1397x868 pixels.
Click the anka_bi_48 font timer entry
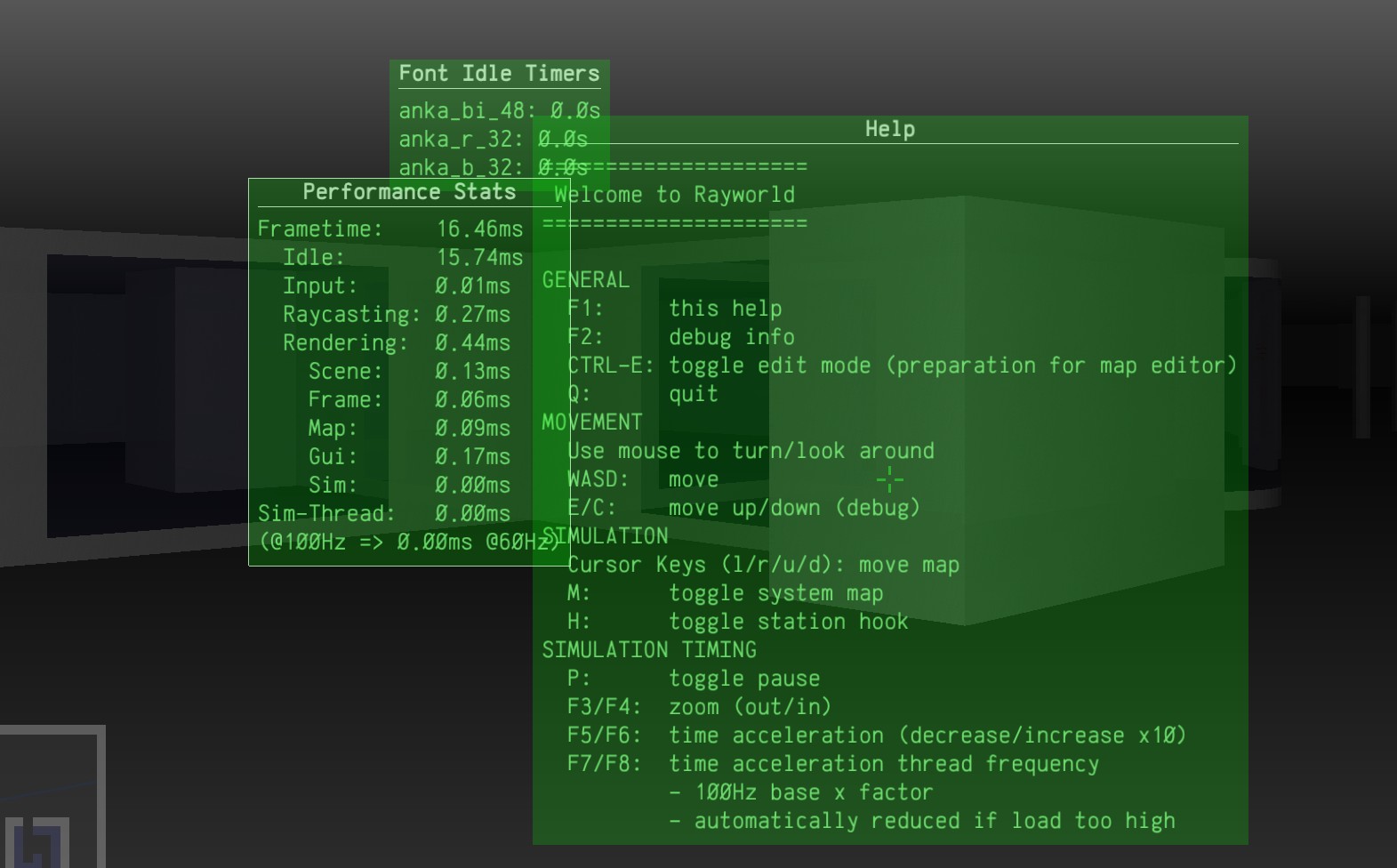point(499,111)
